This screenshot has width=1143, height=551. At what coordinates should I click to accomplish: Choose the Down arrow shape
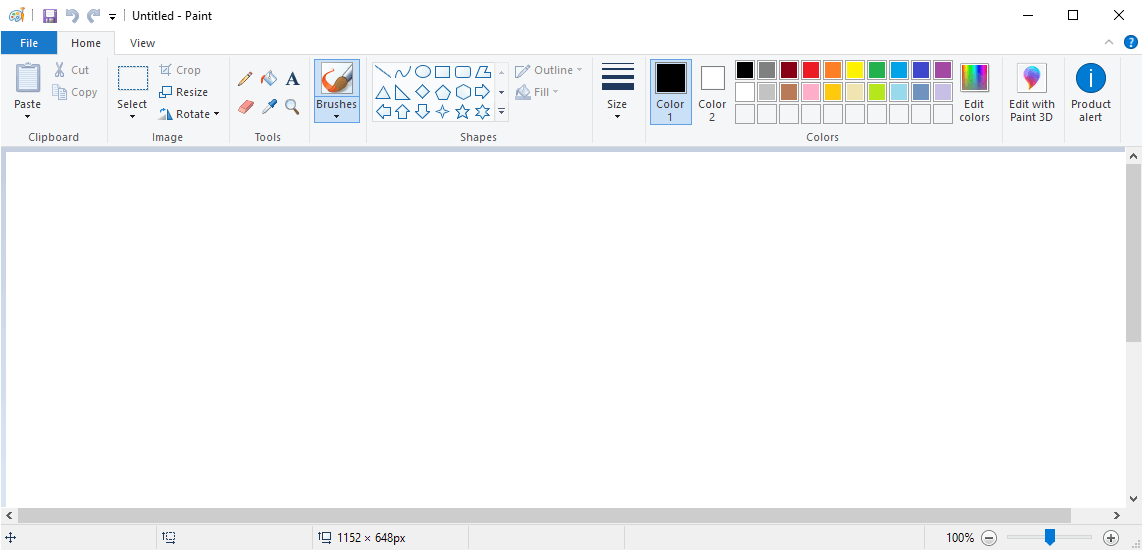click(x=423, y=112)
